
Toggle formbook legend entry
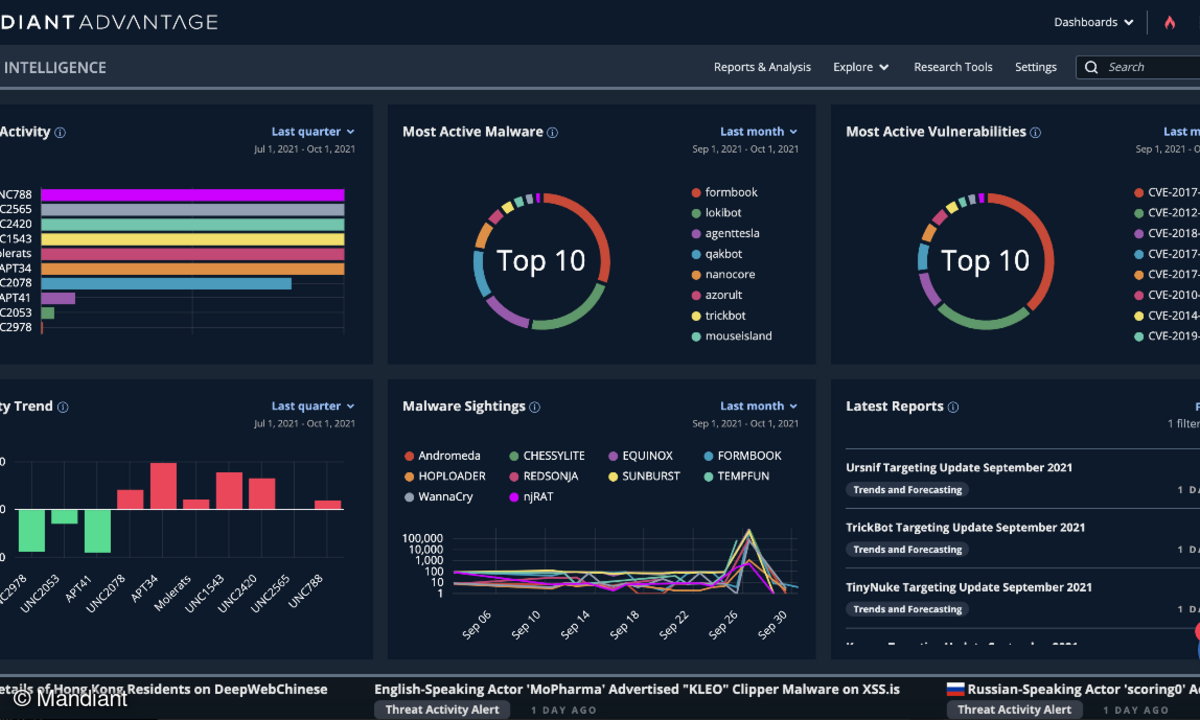pos(725,192)
